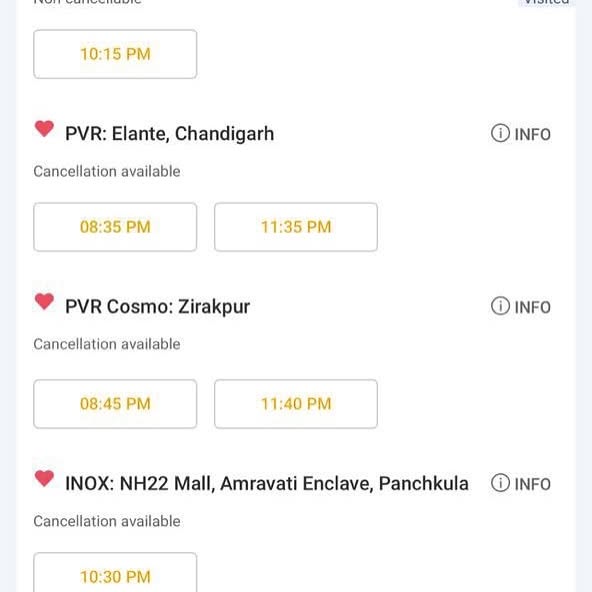Toggle the heart icon for PVR Cosmo: Zirakpur
The width and height of the screenshot is (592, 592).
pyautogui.click(x=44, y=301)
